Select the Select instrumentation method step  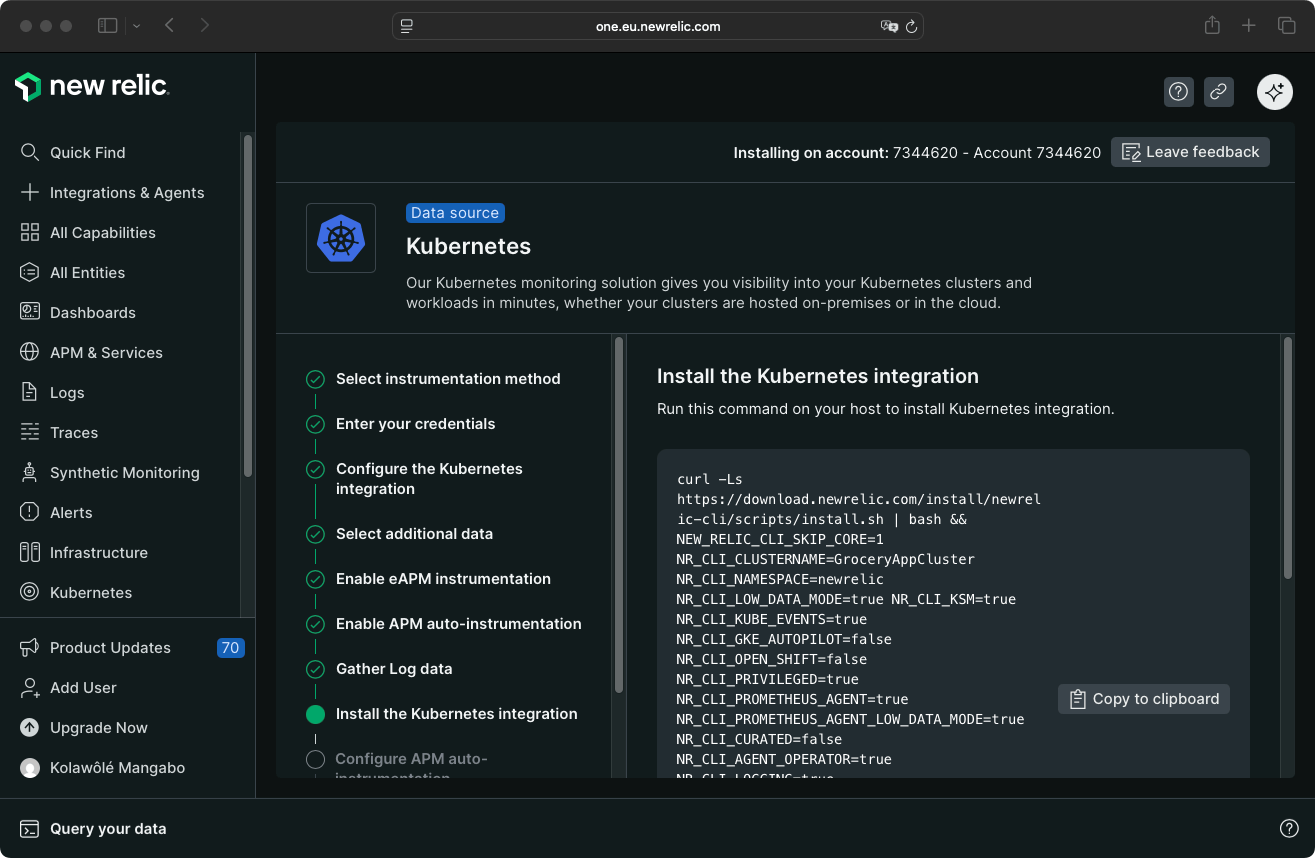(448, 378)
